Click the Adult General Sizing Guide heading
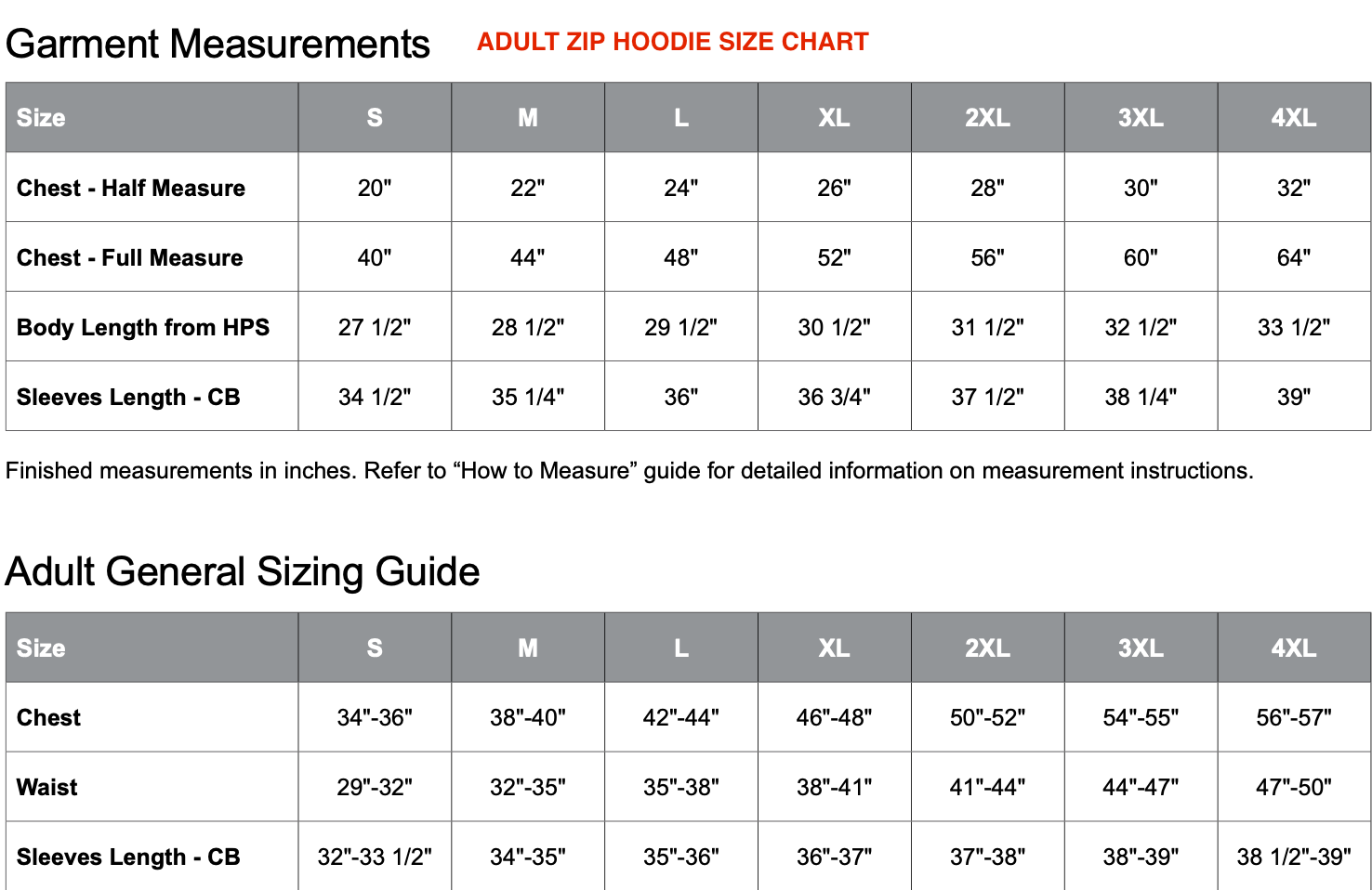Viewport: 1372px width, 890px height. (243, 571)
